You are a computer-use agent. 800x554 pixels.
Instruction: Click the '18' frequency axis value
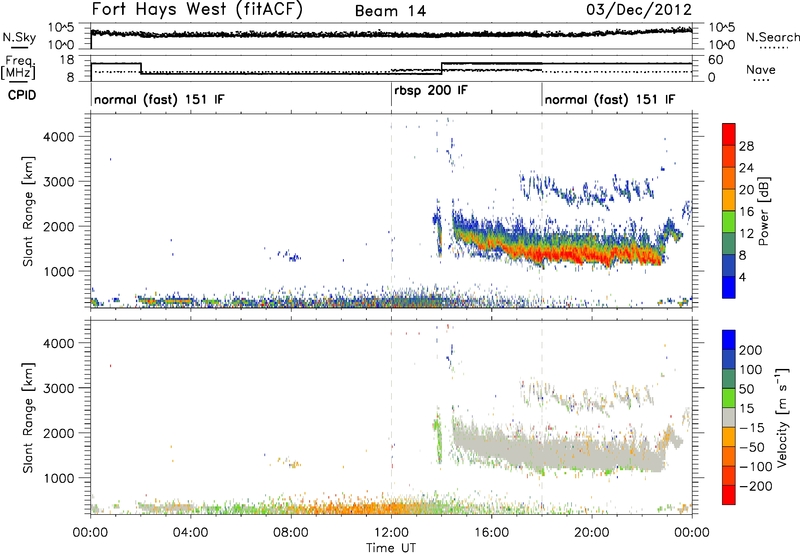tap(67, 60)
